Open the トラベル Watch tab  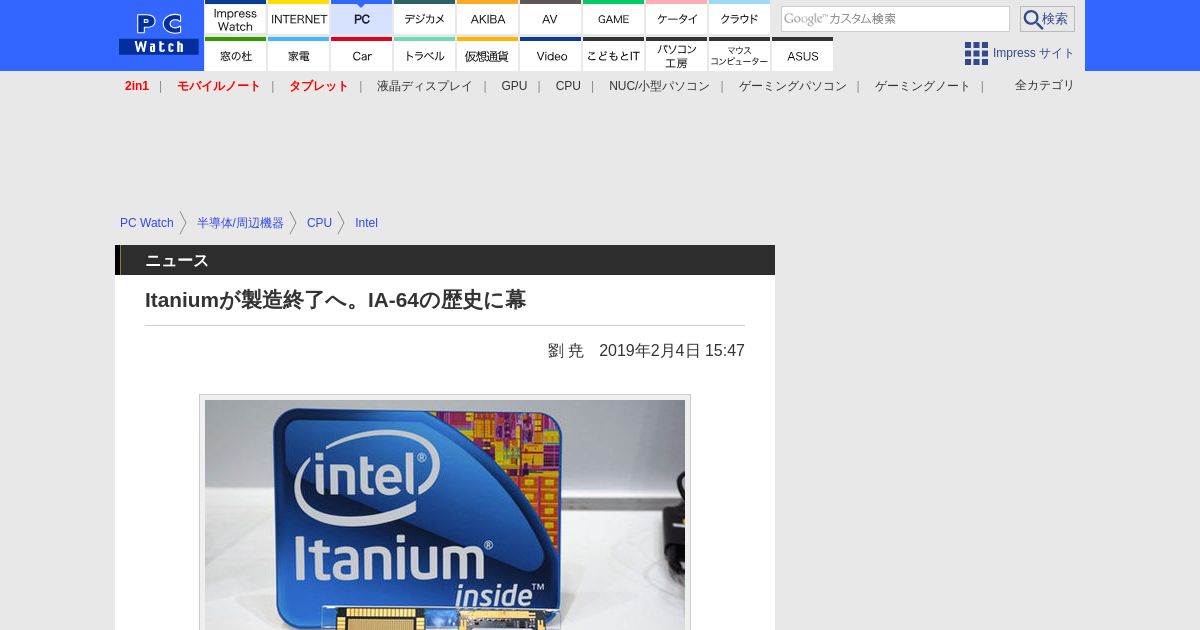[424, 54]
